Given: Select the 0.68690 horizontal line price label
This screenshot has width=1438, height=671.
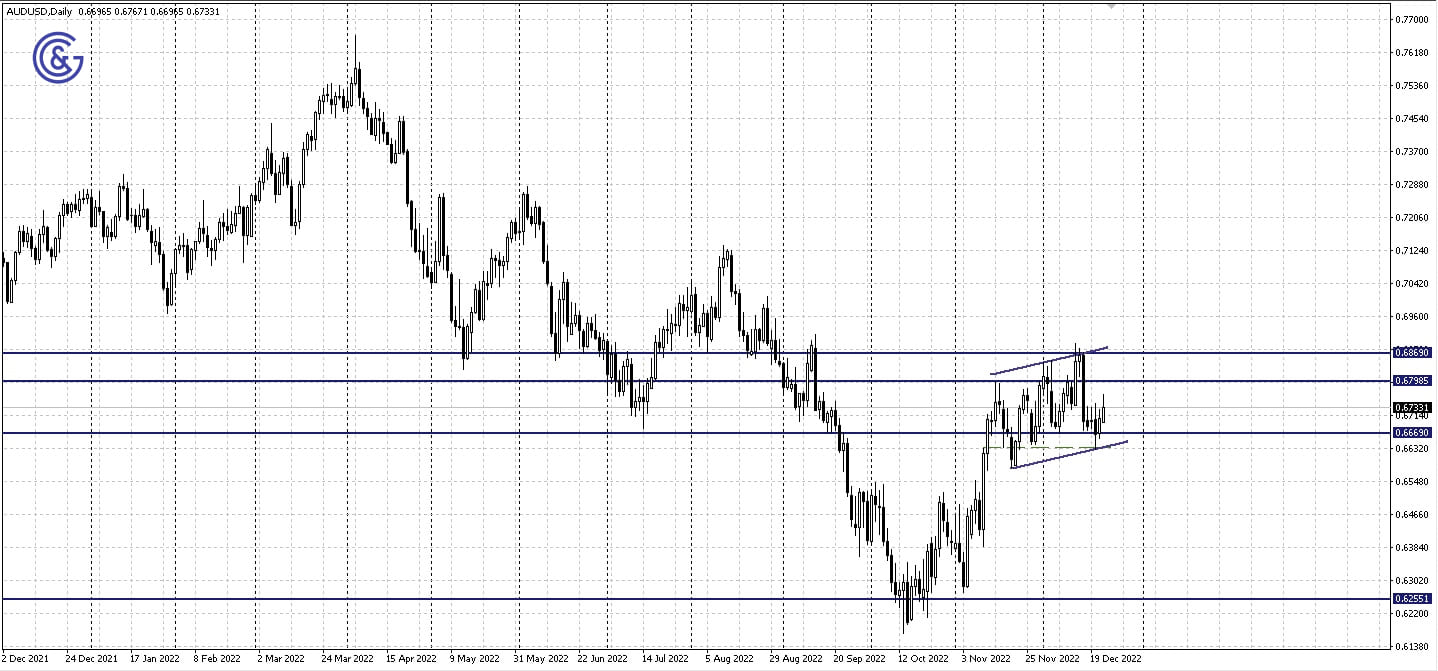Looking at the screenshot, I should click(x=1412, y=353).
